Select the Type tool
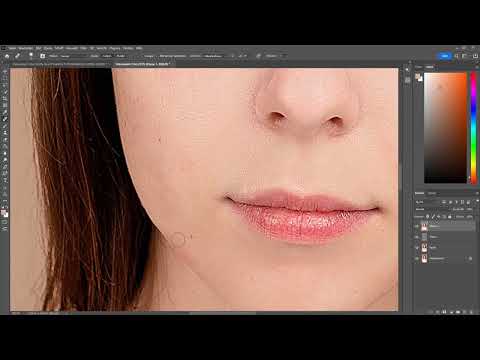 pos(5,180)
